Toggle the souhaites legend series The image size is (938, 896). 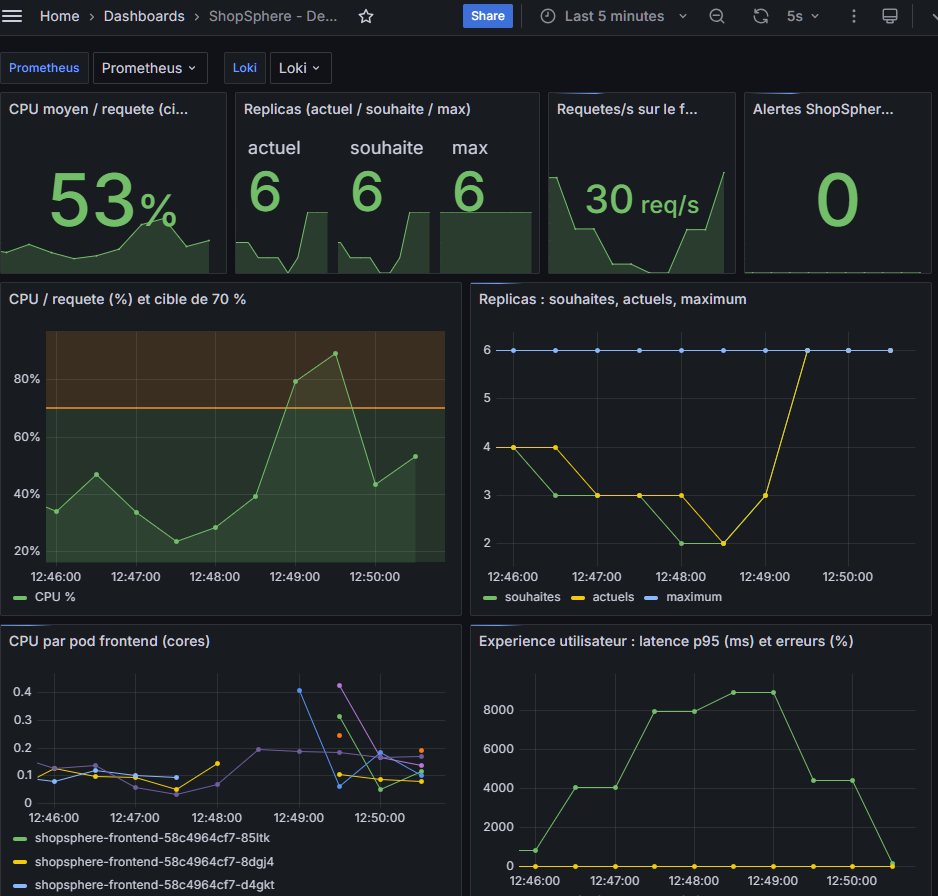[x=532, y=597]
